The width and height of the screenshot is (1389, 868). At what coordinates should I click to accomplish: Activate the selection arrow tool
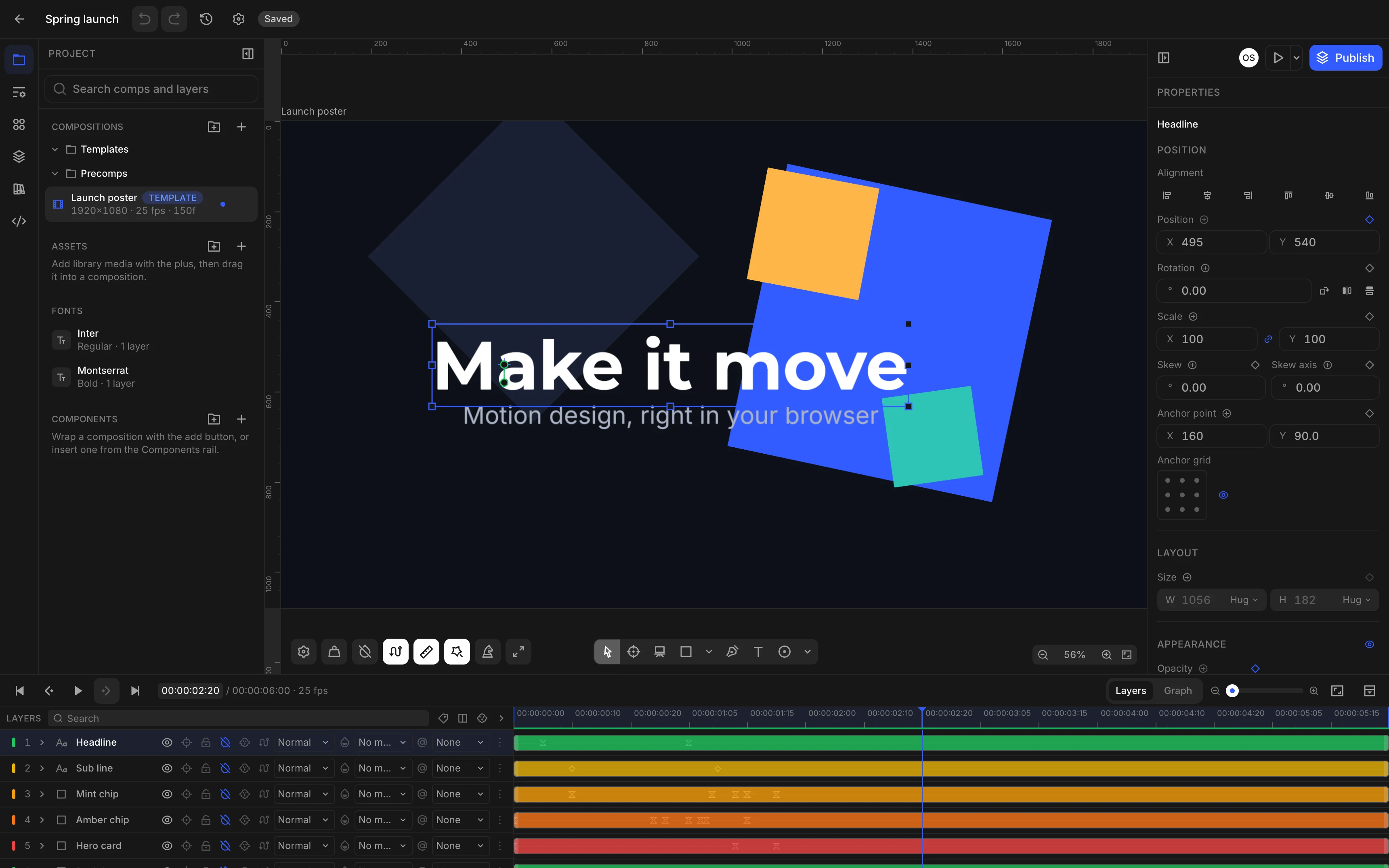point(607,652)
